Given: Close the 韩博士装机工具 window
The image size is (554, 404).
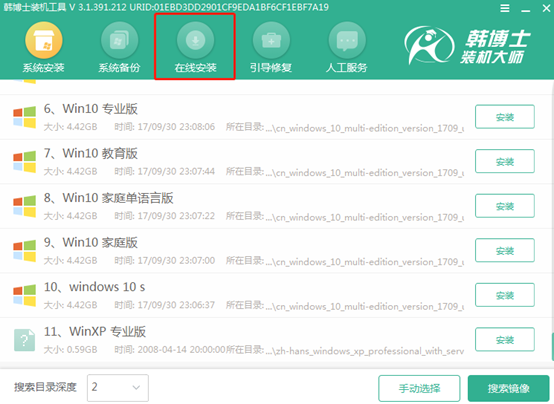Looking at the screenshot, I should tap(546, 8).
